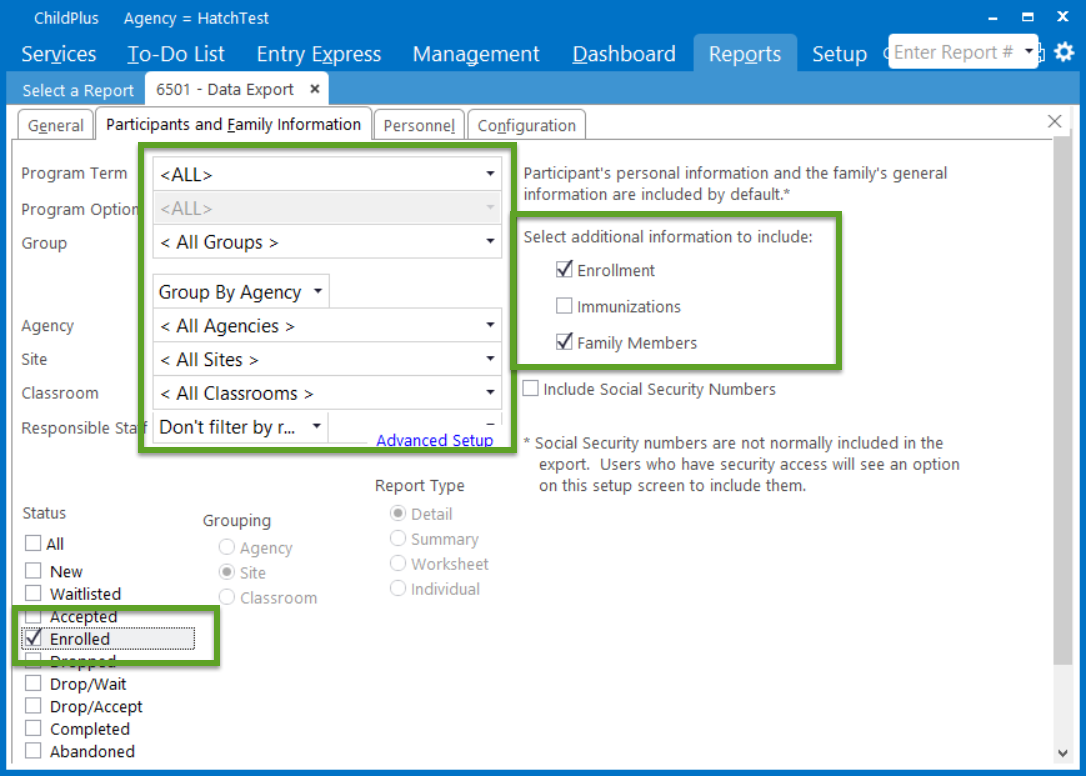Close the report setup panel with X
Screen dimensions: 1086x776
tap(1054, 121)
